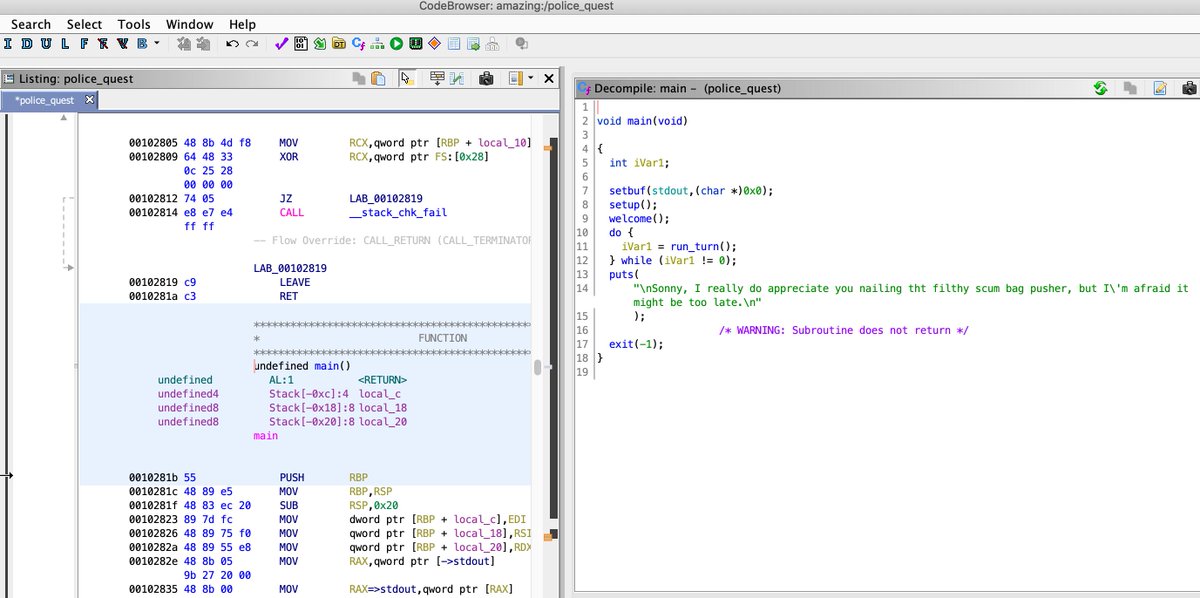Open the Window menu
This screenshot has width=1200, height=598.
click(189, 24)
